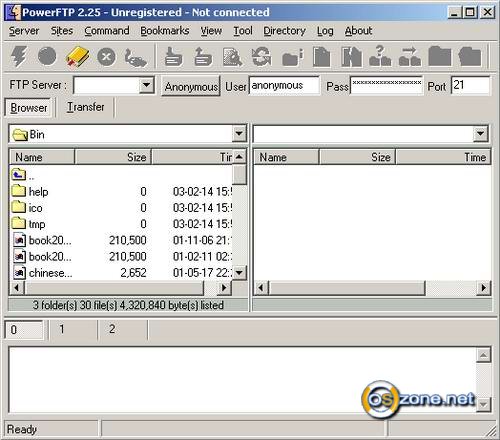Click the grey round circle toolbar icon
Screen dimensions: 500x440
(47, 56)
